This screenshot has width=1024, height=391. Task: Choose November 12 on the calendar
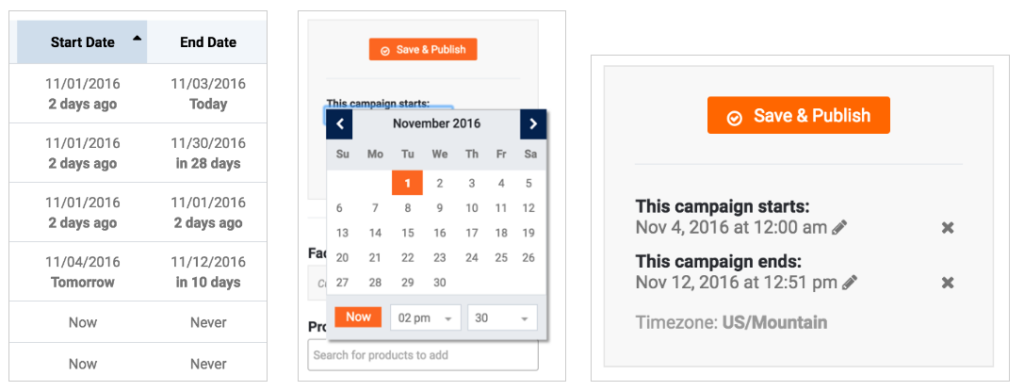click(529, 208)
